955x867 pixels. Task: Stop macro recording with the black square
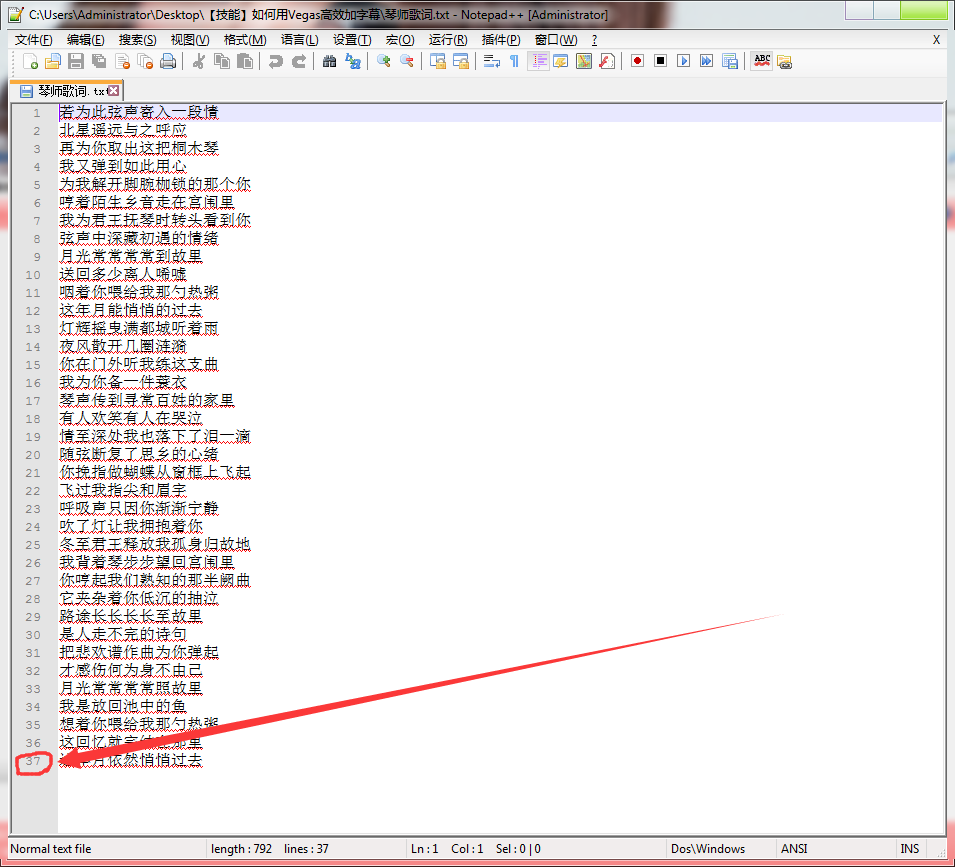click(660, 61)
